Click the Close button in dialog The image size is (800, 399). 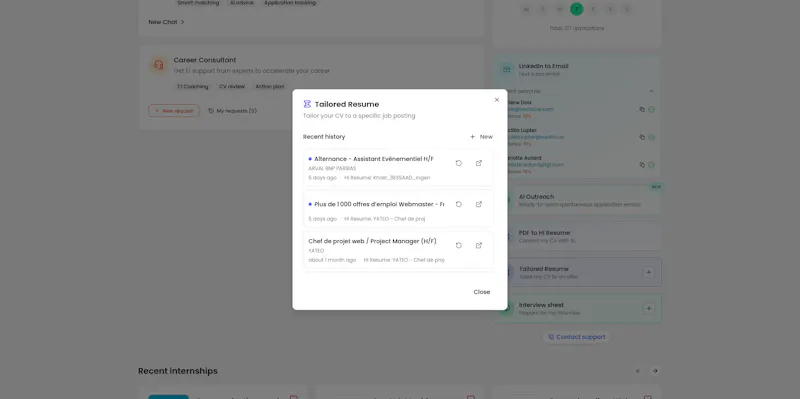(x=482, y=292)
